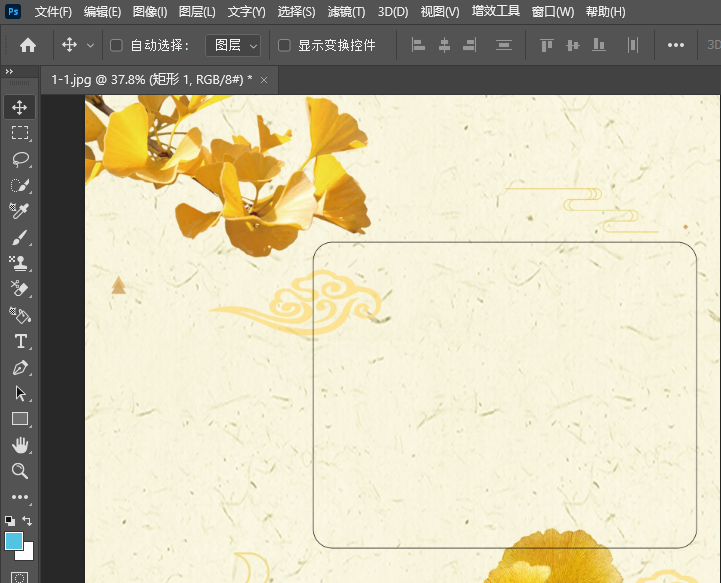Viewport: 721px width, 583px height.
Task: Go to the Home screen icon
Action: click(28, 45)
